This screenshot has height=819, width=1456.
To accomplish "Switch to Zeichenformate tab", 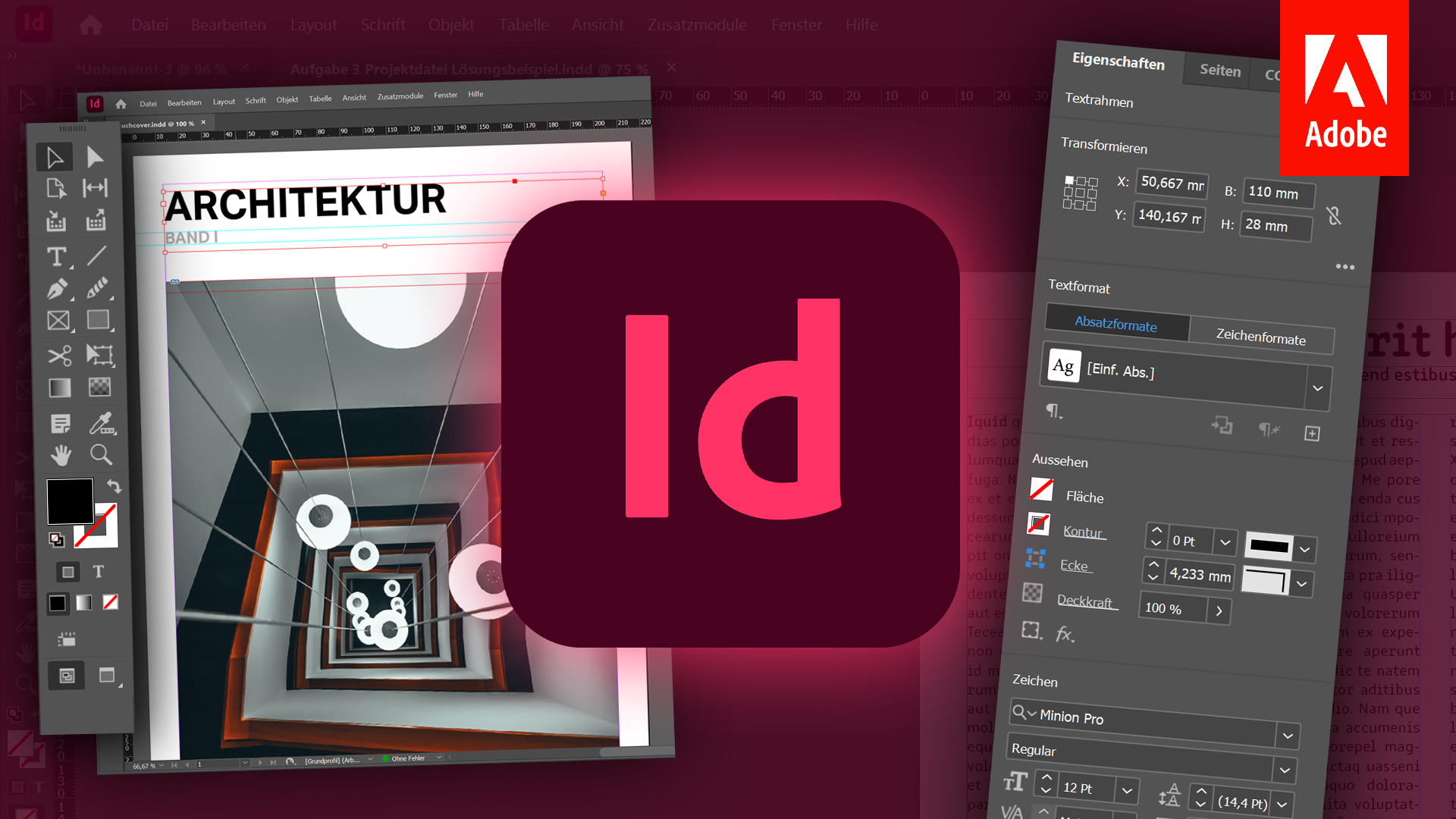I will (x=1260, y=337).
